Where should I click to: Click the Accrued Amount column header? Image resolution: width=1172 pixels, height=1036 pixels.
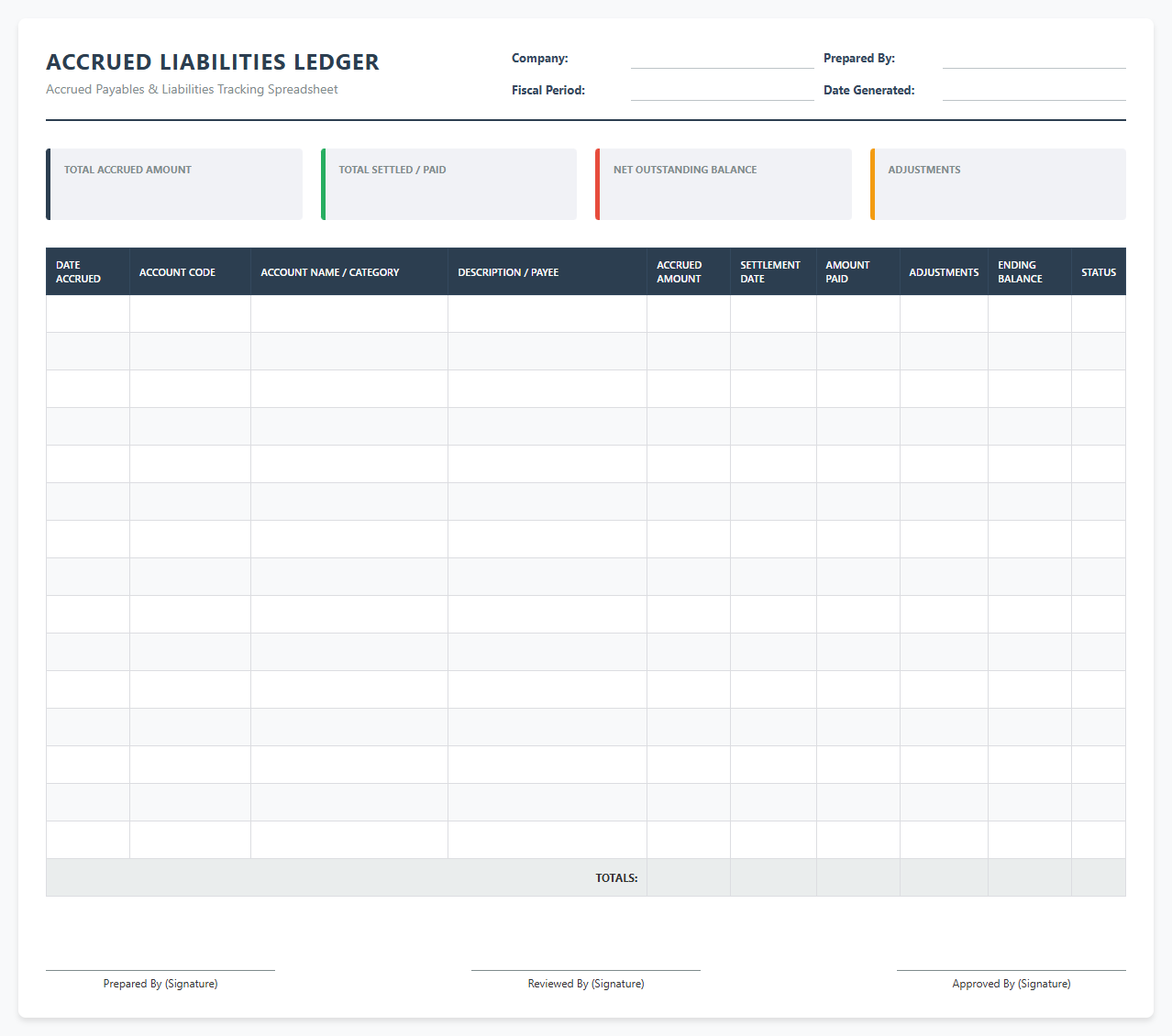[689, 271]
